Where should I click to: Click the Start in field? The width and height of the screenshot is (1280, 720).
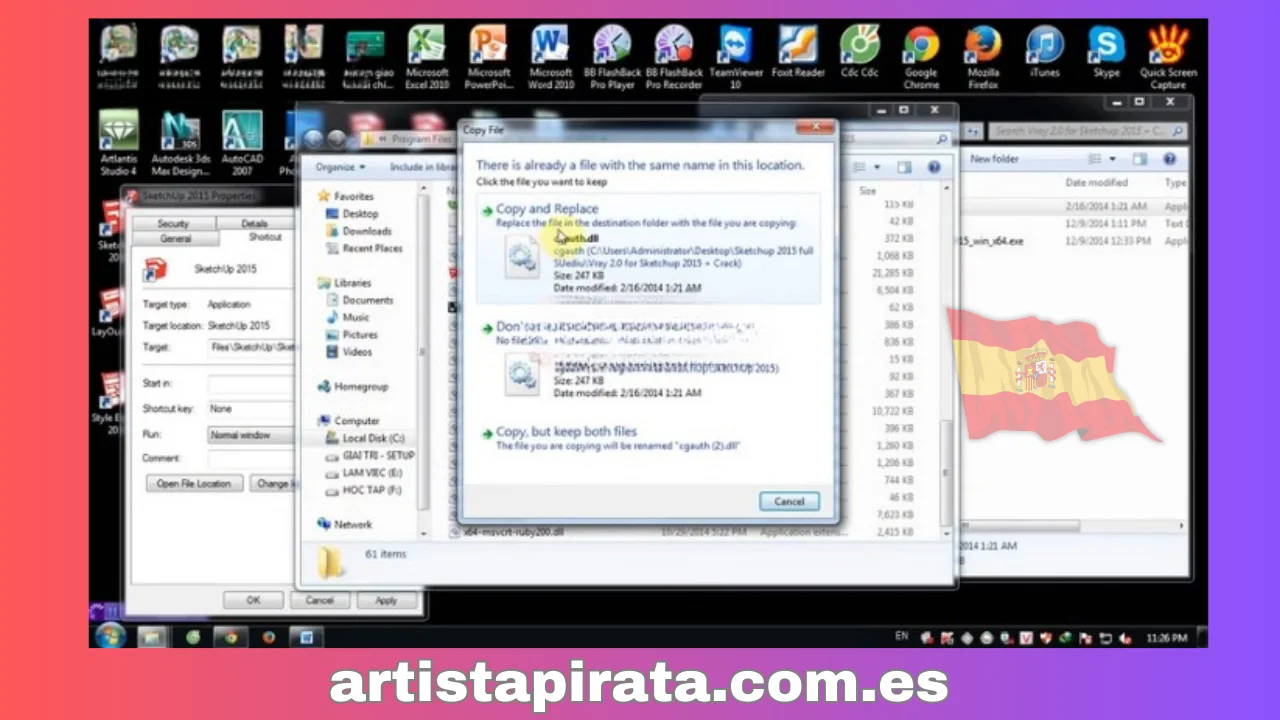(x=252, y=383)
